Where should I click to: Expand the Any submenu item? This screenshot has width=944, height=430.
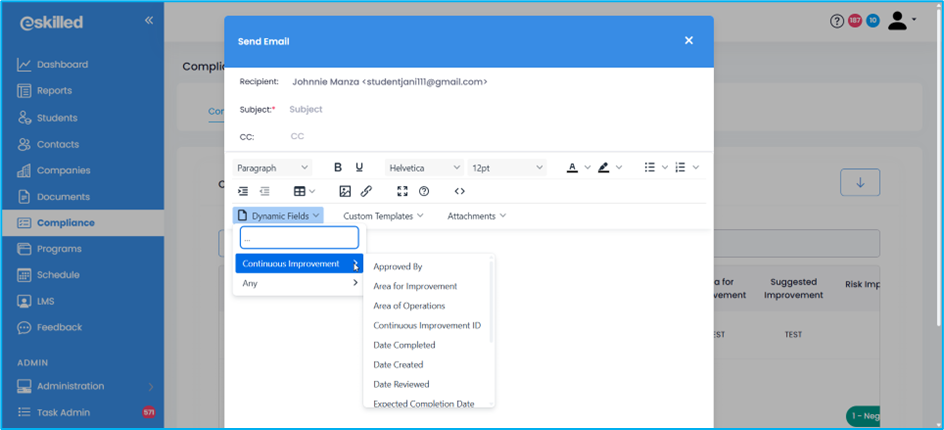point(299,284)
